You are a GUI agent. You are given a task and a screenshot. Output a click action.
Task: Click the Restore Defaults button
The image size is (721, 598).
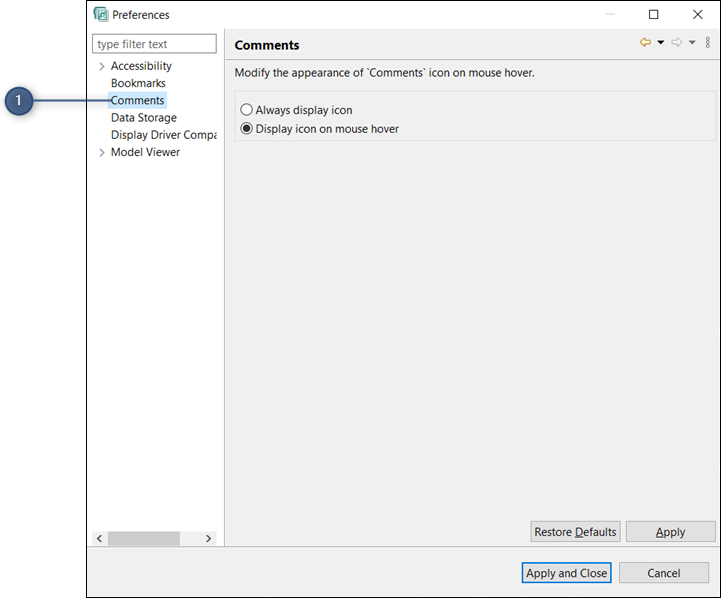tap(575, 532)
